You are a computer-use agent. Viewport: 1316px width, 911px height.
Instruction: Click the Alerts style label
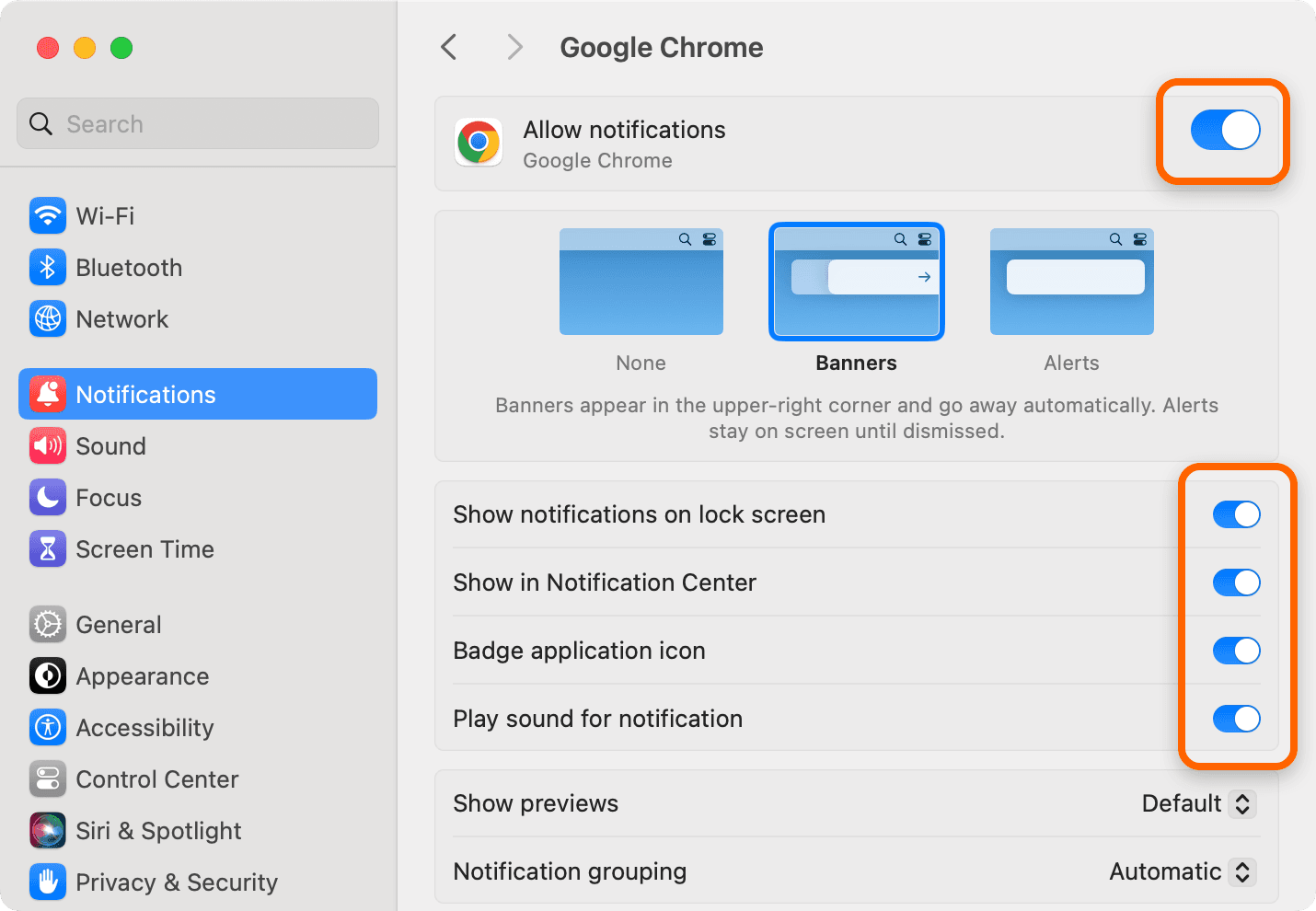pyautogui.click(x=1072, y=363)
